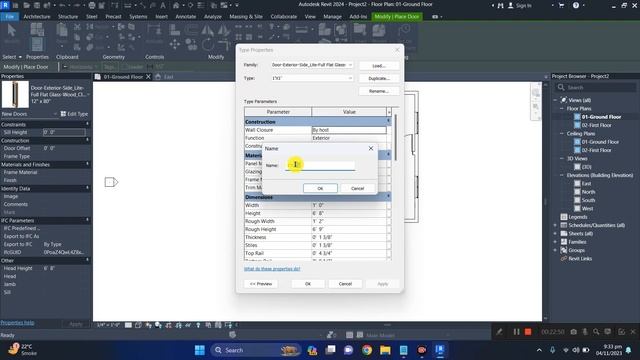Collapse the Identity Data section in Properties palette
This screenshot has height=360, width=640.
(x=87, y=188)
